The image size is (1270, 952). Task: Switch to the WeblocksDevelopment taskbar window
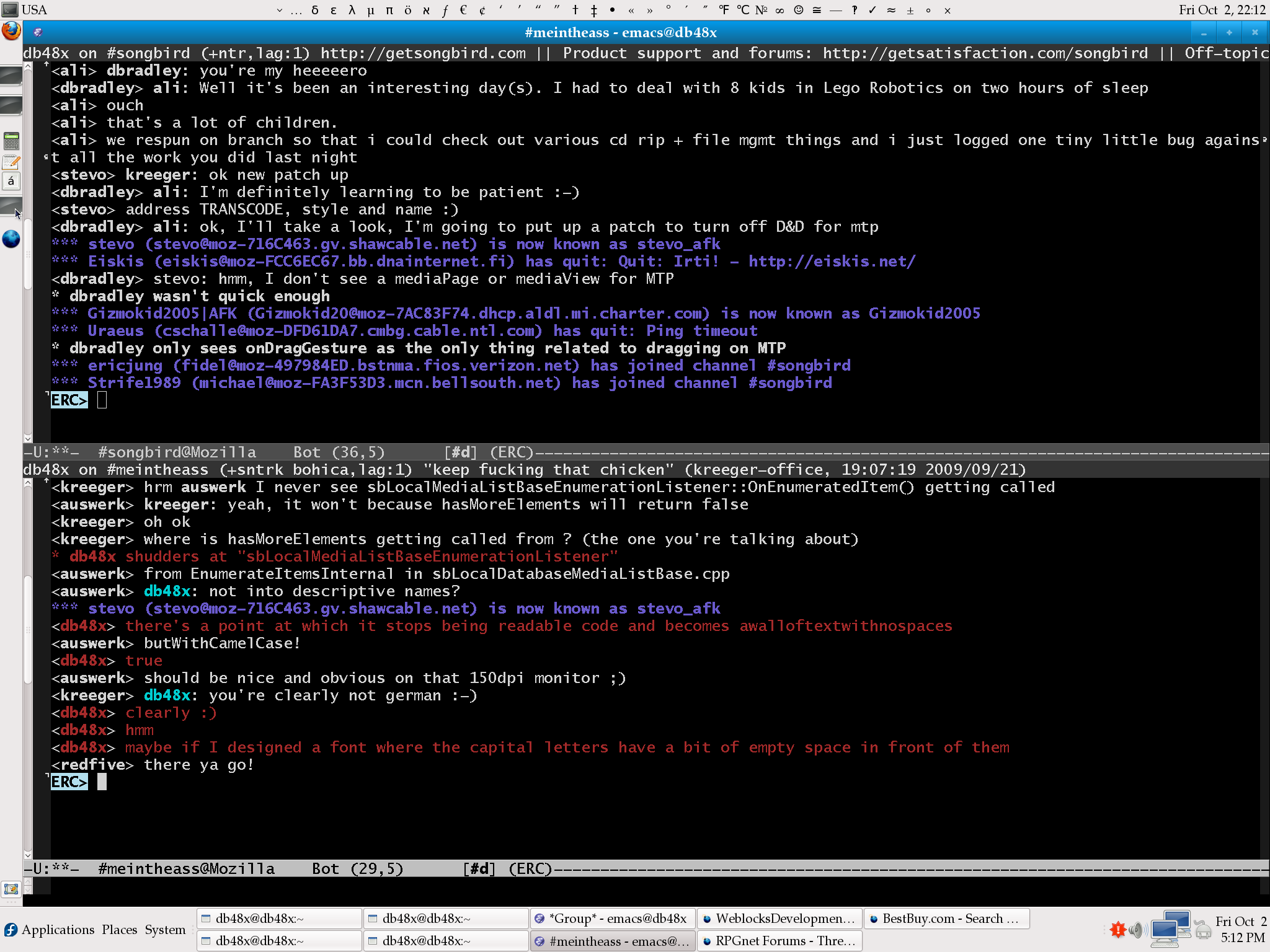[779, 919]
